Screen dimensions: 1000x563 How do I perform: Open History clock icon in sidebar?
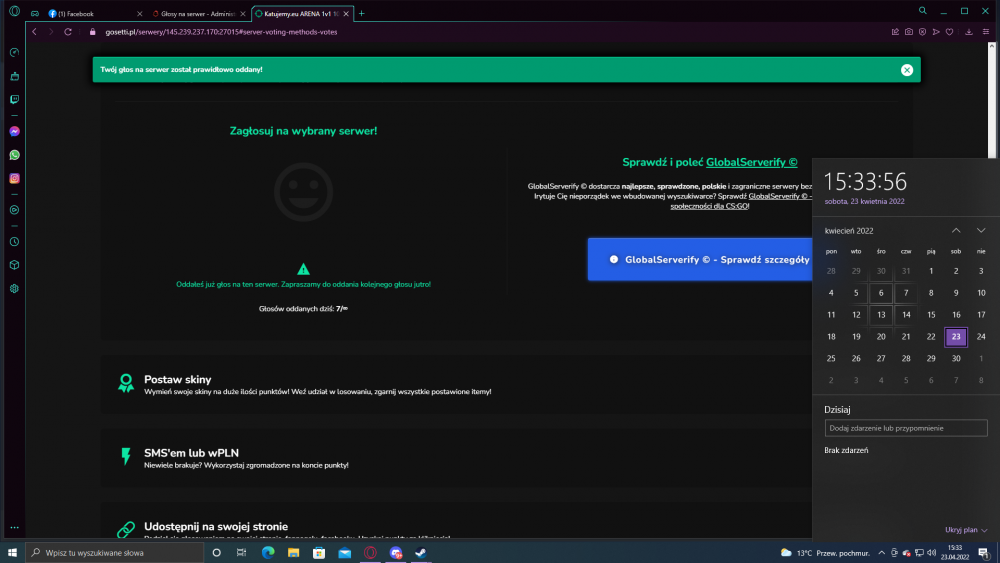click(15, 242)
